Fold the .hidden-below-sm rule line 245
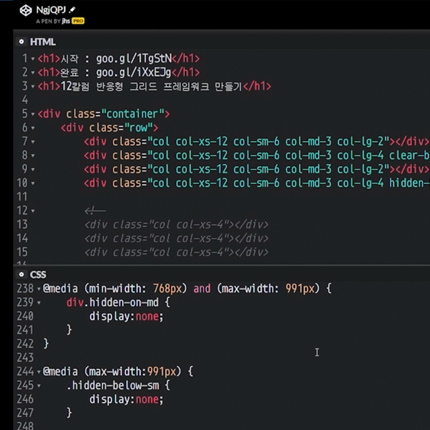Image resolution: width=430 pixels, height=430 pixels. pyautogui.click(x=39, y=386)
